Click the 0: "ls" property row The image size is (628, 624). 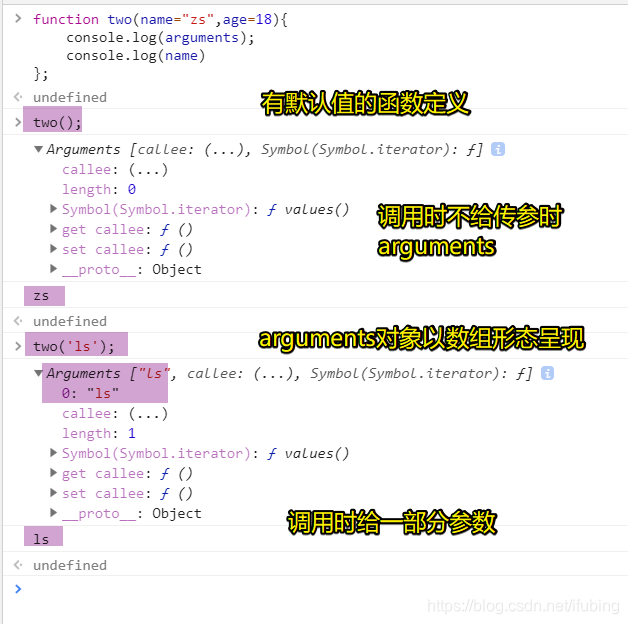tap(90, 393)
